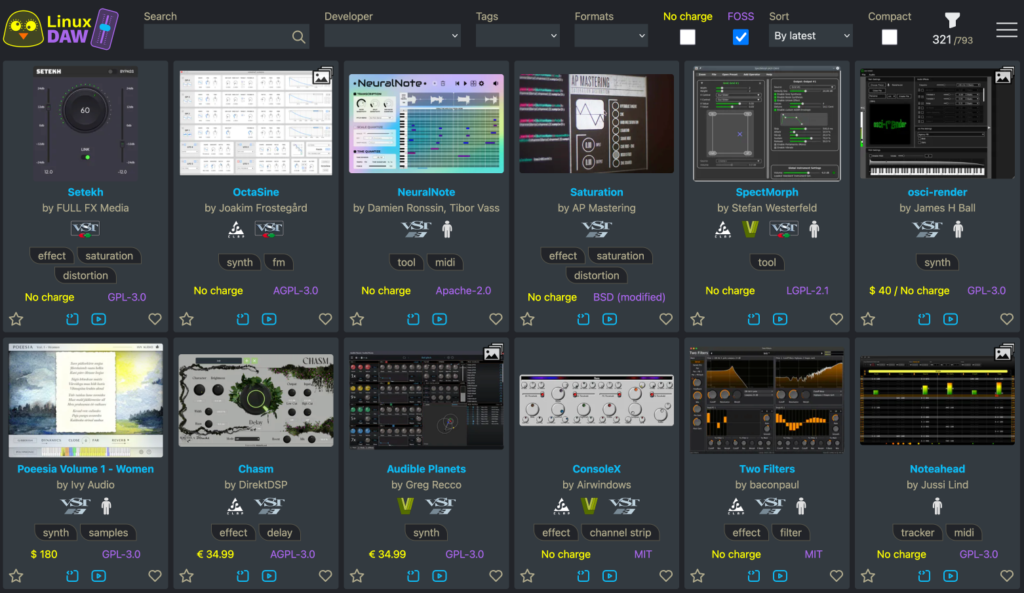Viewport: 1024px width, 593px height.
Task: Open the hamburger menu
Action: click(x=1006, y=30)
